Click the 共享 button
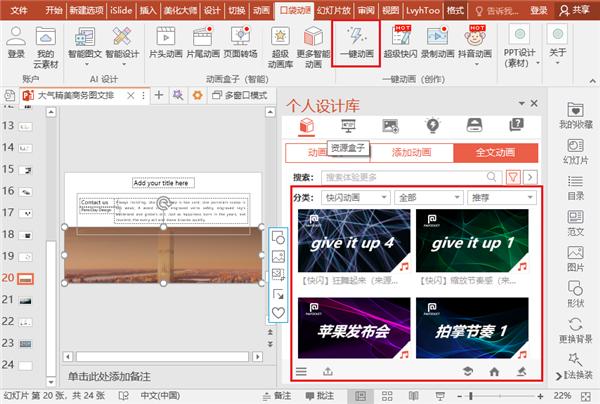This screenshot has width=600, height=404. coord(574,10)
